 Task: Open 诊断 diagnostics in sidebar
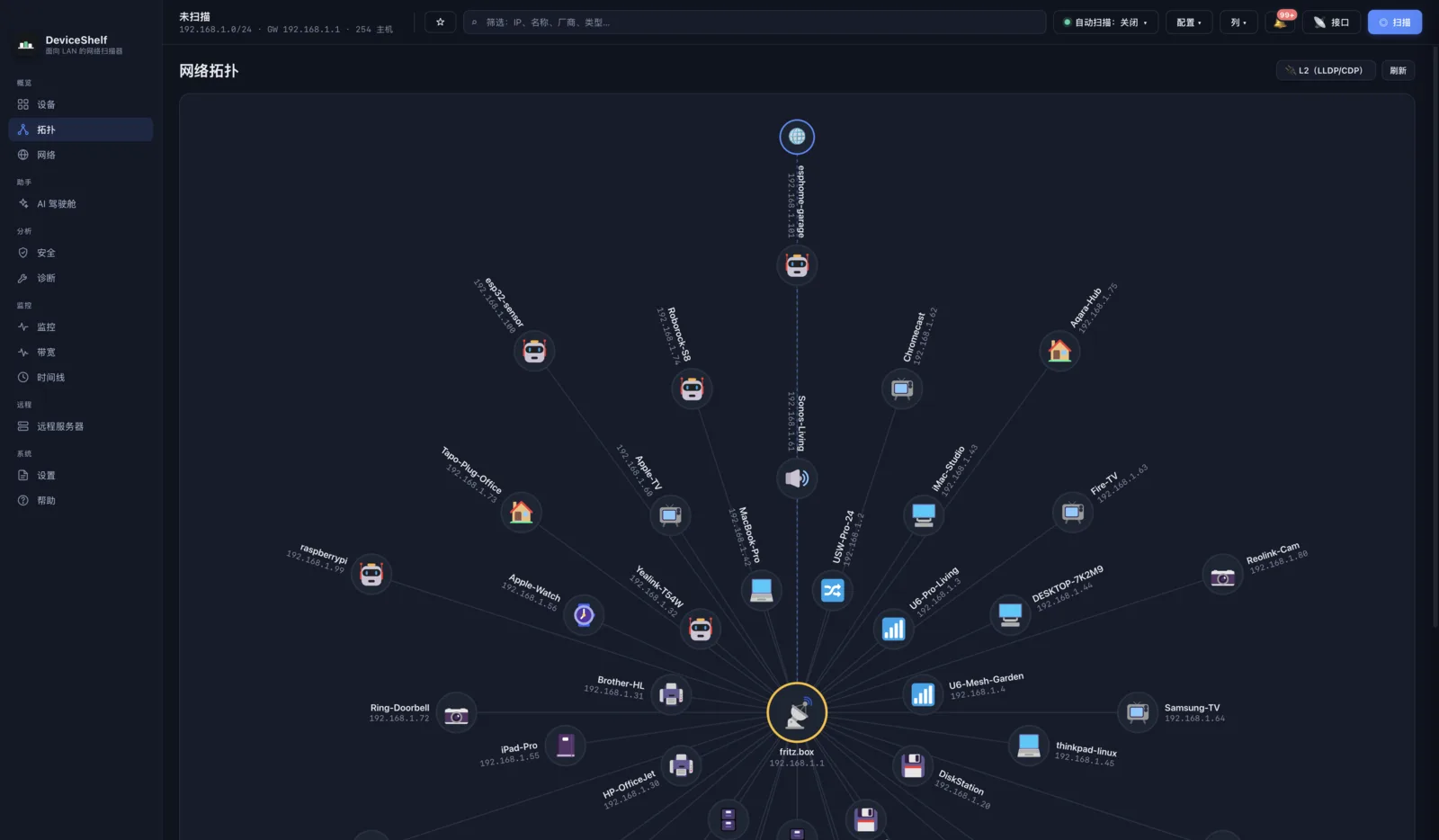pos(80,278)
